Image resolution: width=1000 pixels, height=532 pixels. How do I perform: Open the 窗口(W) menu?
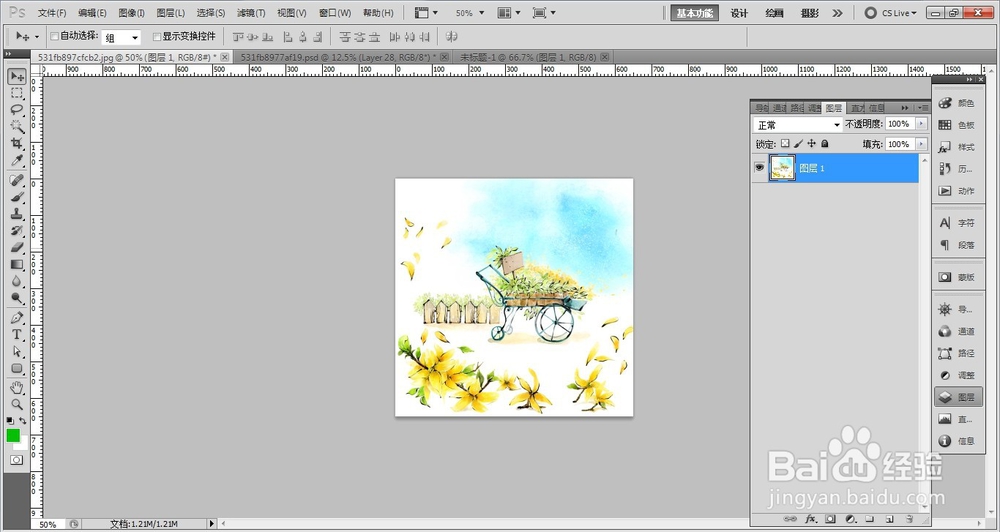(x=335, y=13)
